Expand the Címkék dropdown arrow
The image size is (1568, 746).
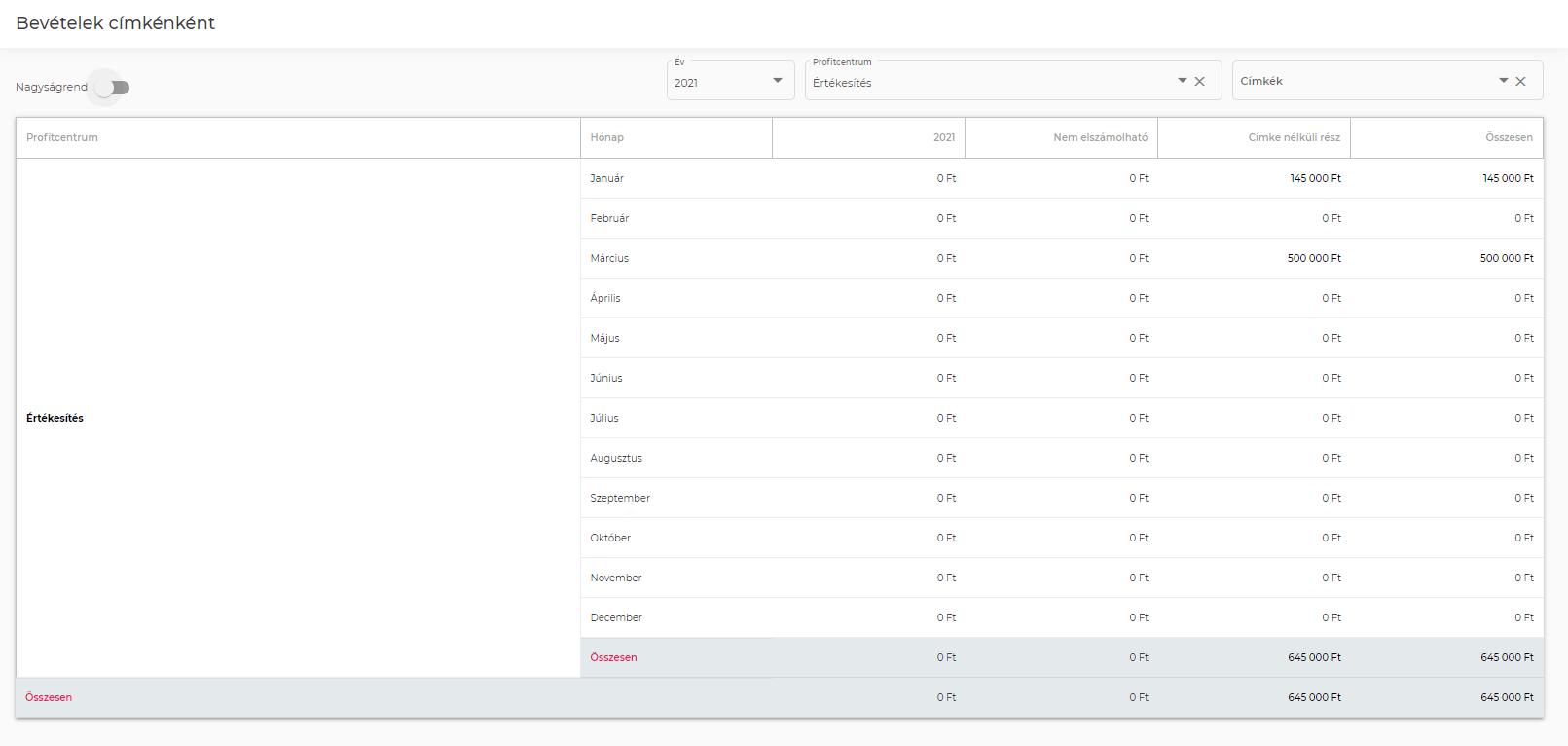pos(1504,81)
